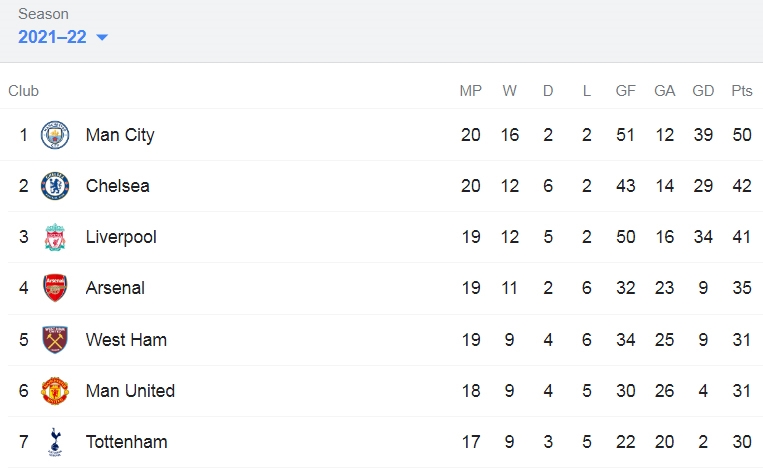
Task: Select the Liverpool team name
Action: (121, 237)
